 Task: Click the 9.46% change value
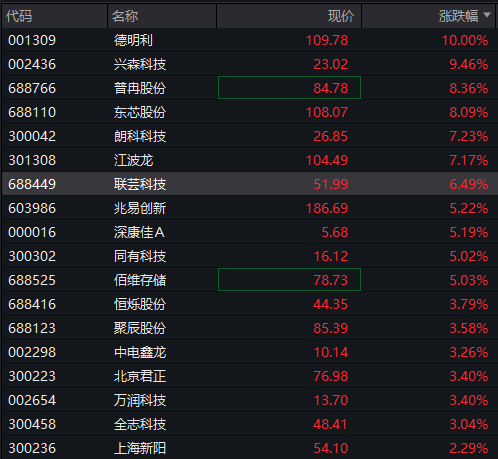coord(469,64)
